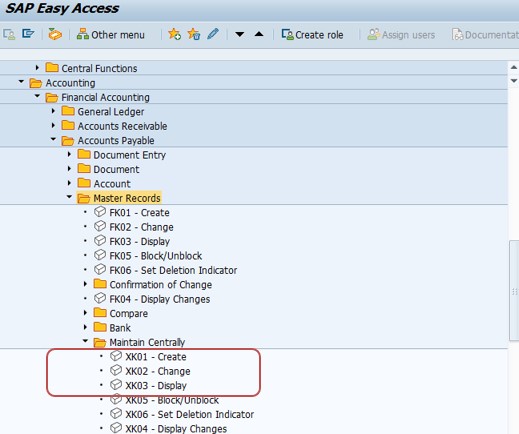Collapse the Accounts Payable node

(53, 139)
